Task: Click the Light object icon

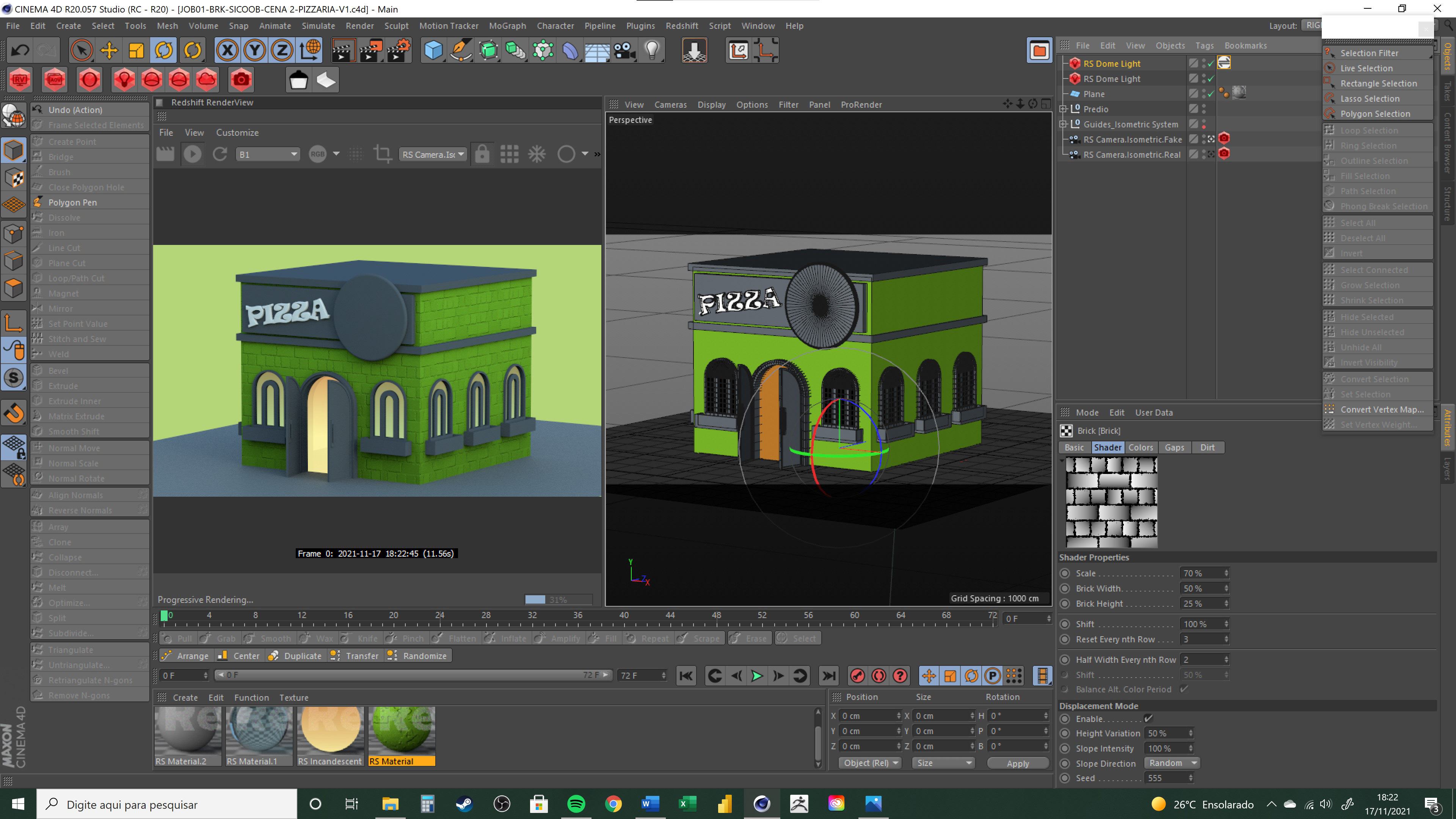Action: tap(652, 51)
